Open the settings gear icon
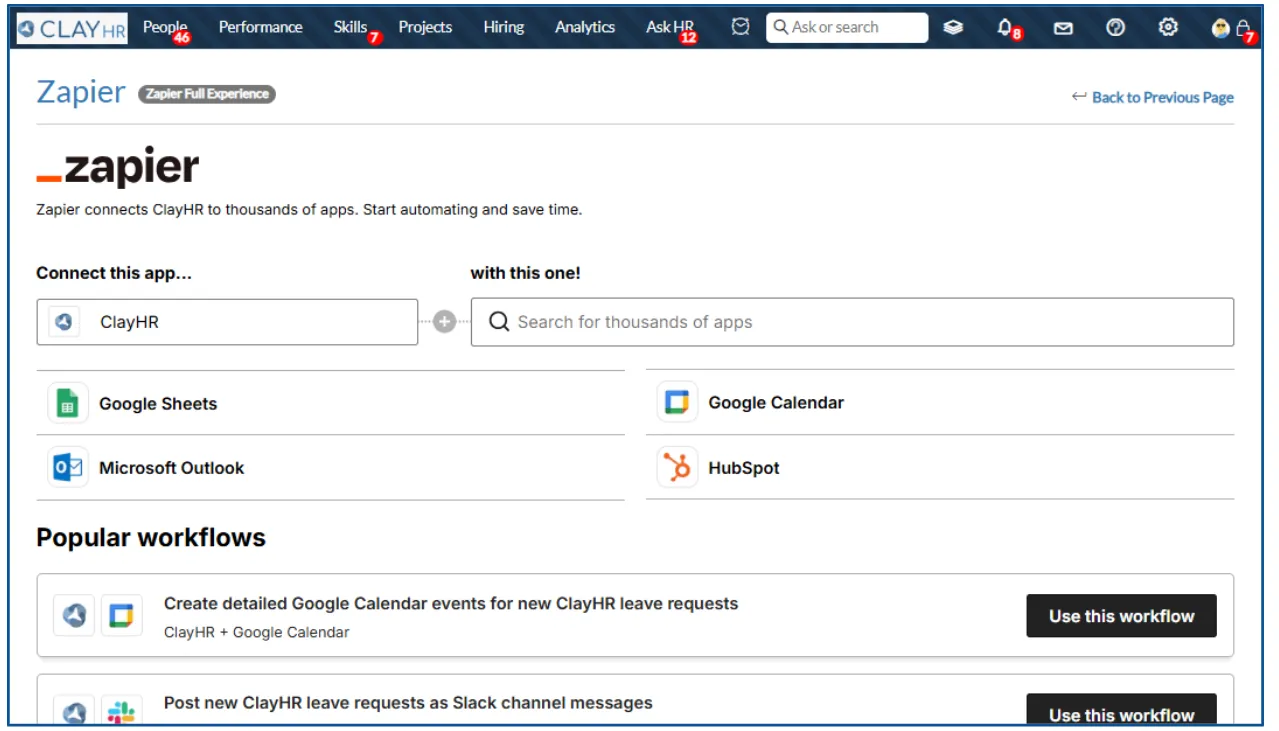 click(x=1167, y=28)
